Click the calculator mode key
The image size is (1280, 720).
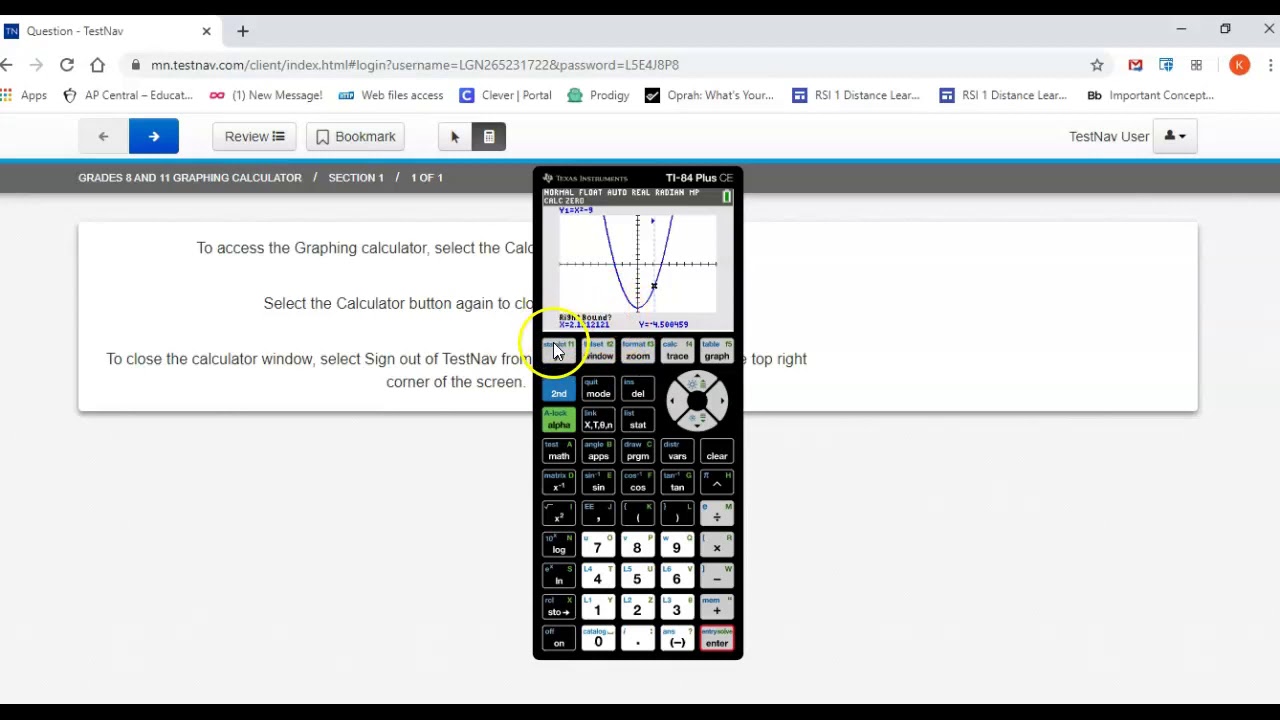pos(598,389)
